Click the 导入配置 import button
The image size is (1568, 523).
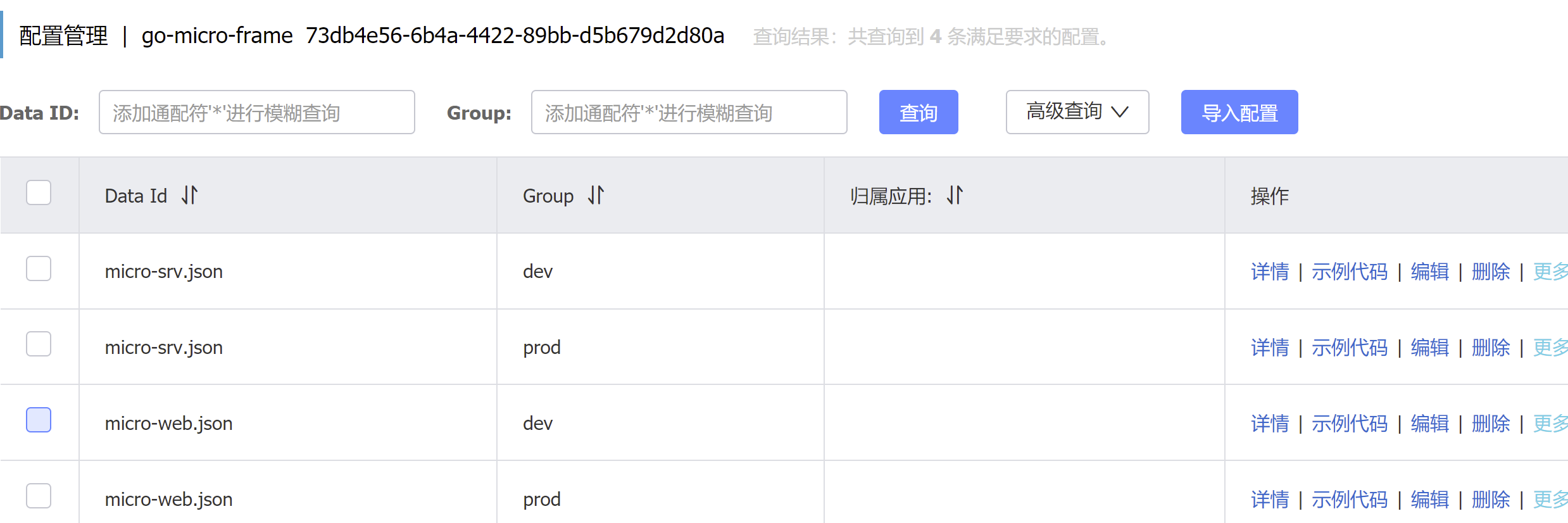click(x=1239, y=112)
